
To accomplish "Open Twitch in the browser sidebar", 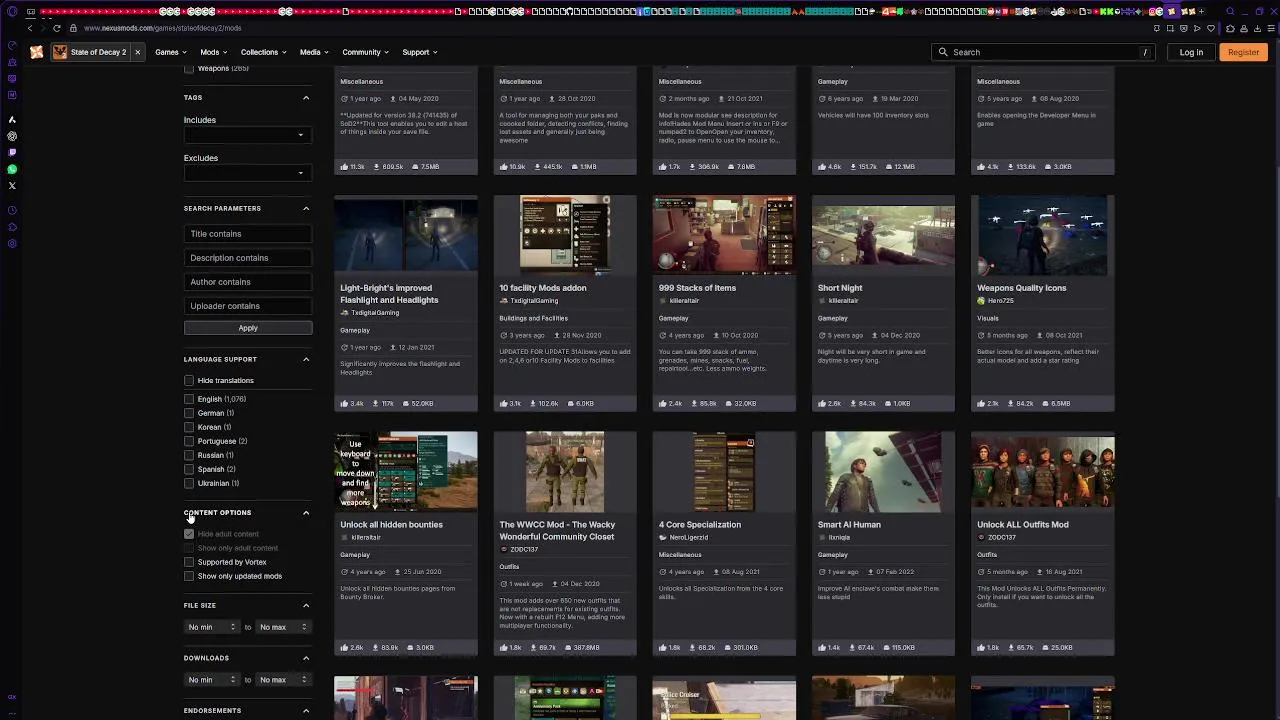I will click(12, 152).
